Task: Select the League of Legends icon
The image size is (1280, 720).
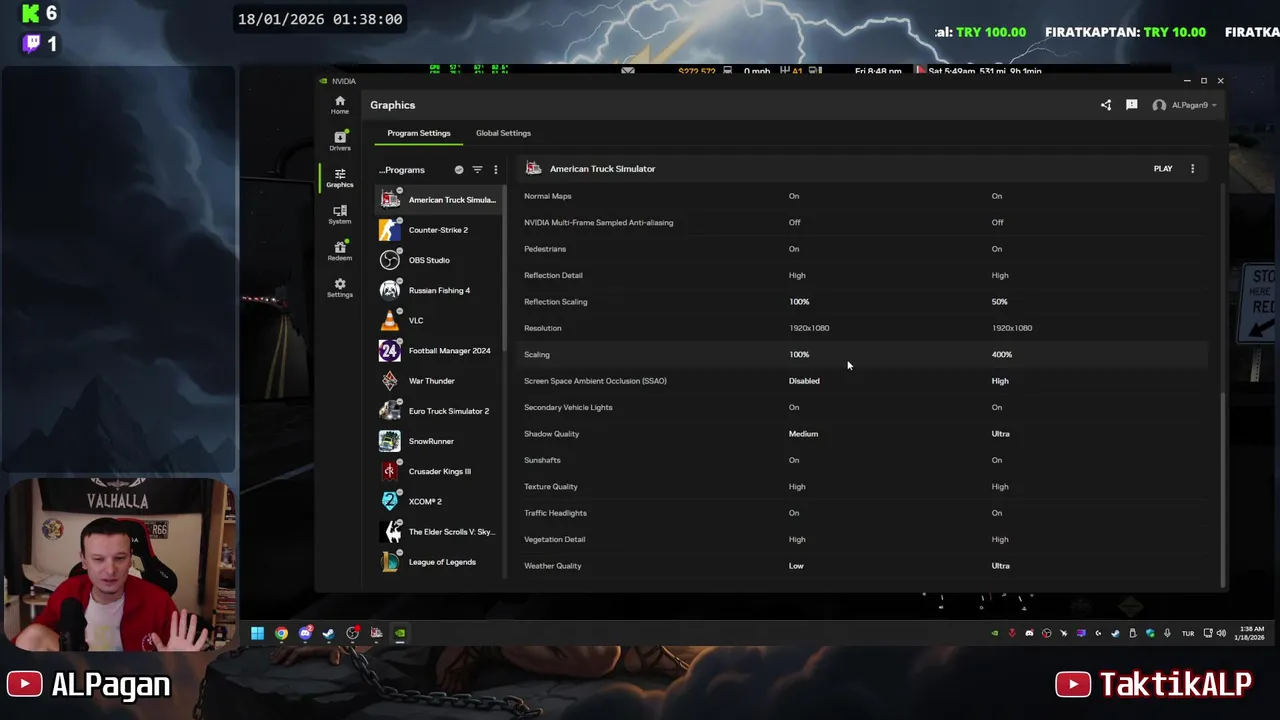Action: click(389, 562)
